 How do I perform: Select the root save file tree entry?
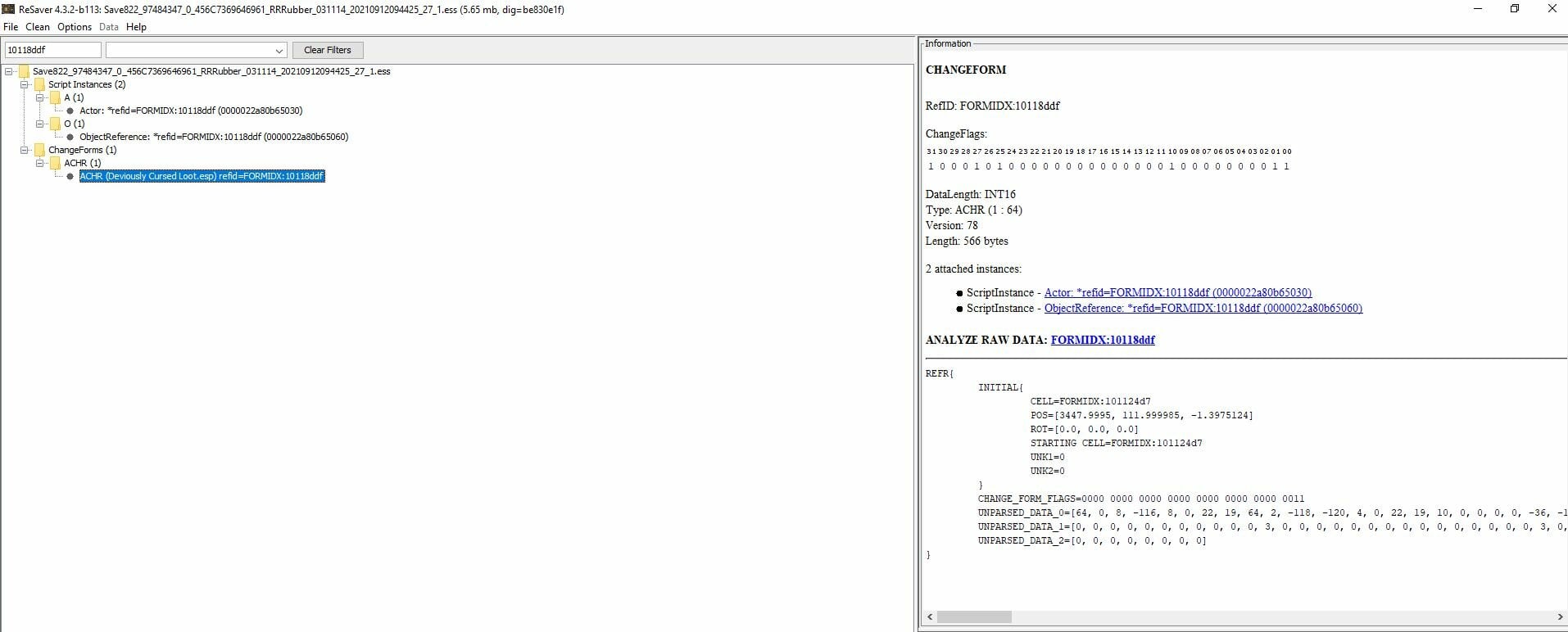211,71
